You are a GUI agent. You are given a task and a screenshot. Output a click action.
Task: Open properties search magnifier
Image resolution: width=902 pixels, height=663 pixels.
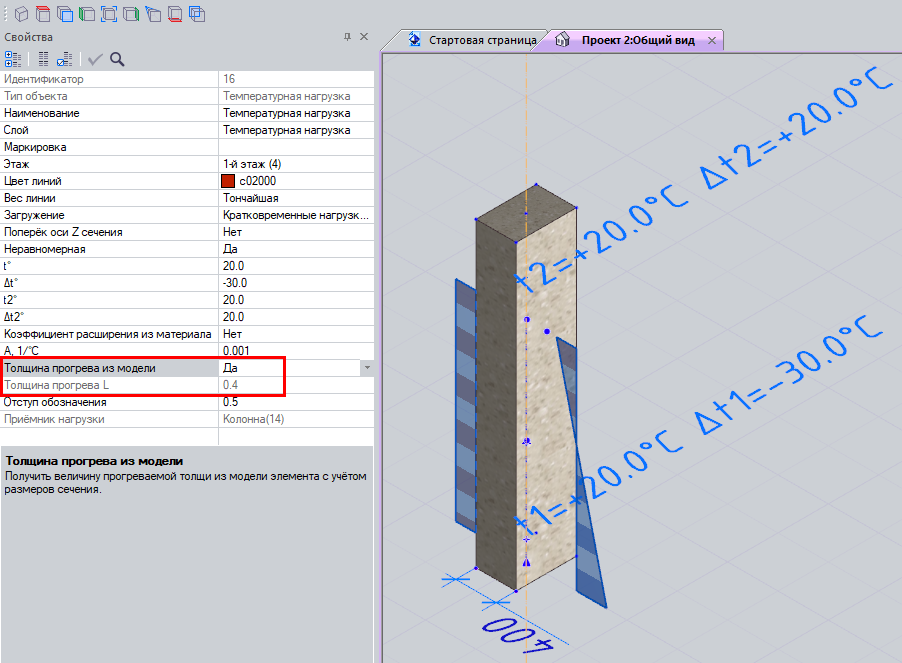click(117, 59)
